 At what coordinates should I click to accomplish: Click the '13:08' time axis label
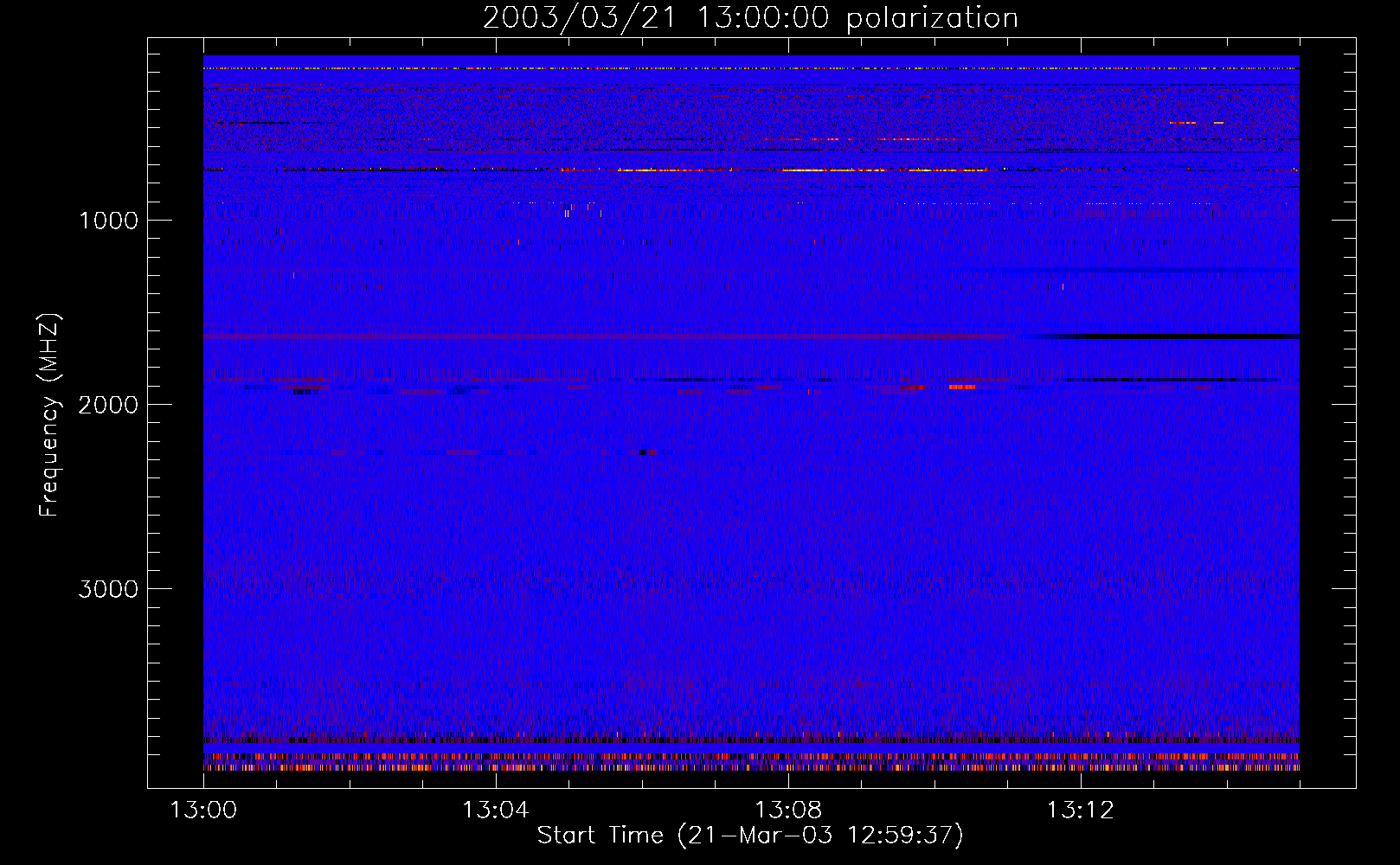(788, 811)
